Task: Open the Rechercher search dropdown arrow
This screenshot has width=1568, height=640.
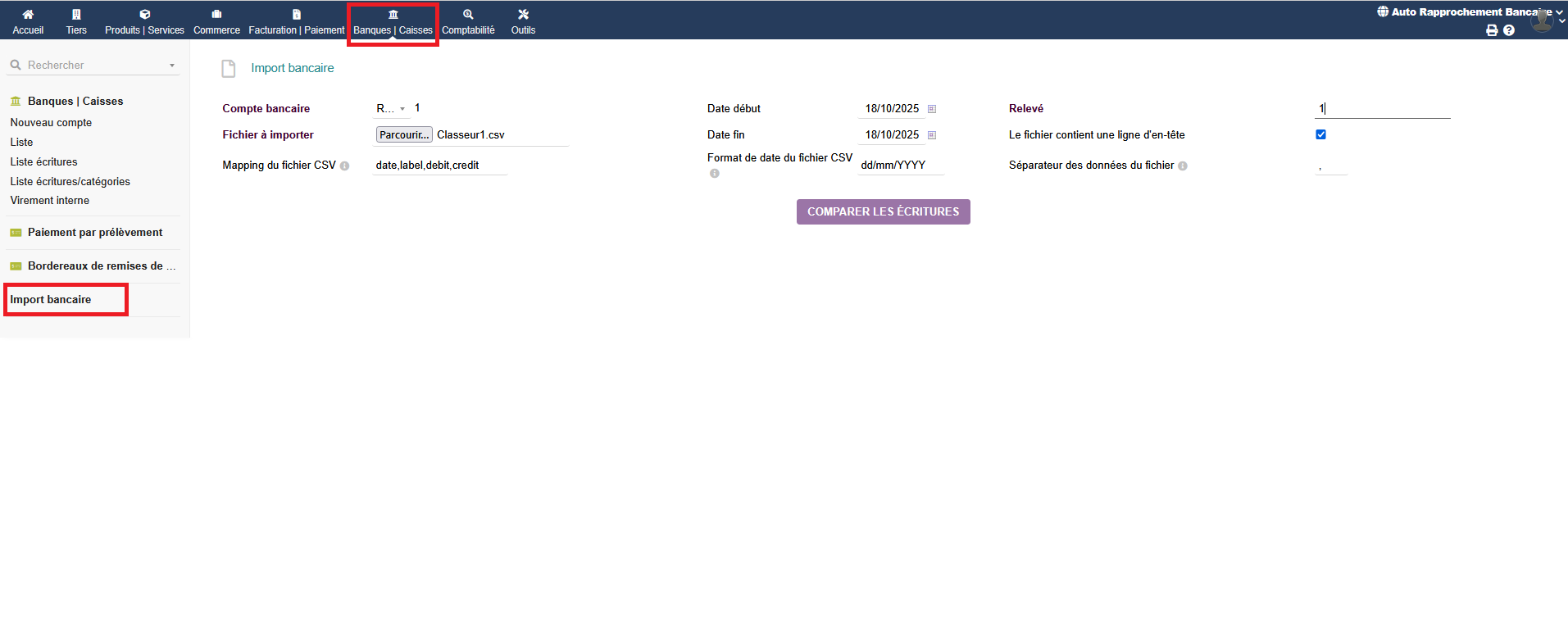Action: tap(172, 66)
